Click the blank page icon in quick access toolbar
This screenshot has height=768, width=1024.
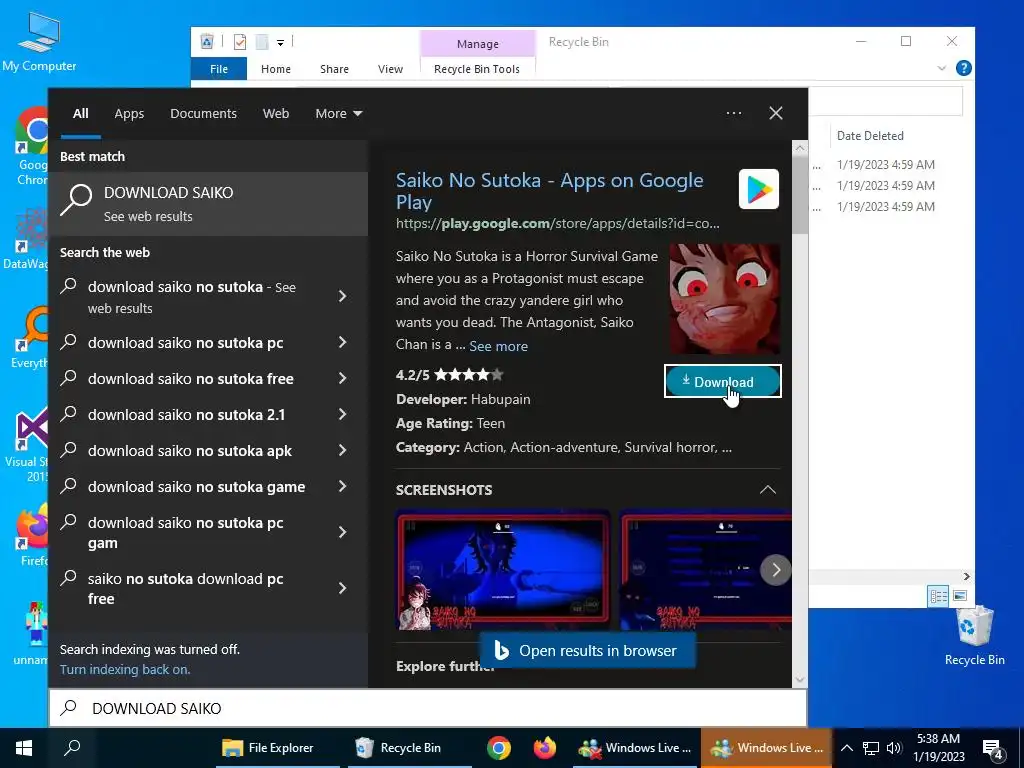pos(262,42)
